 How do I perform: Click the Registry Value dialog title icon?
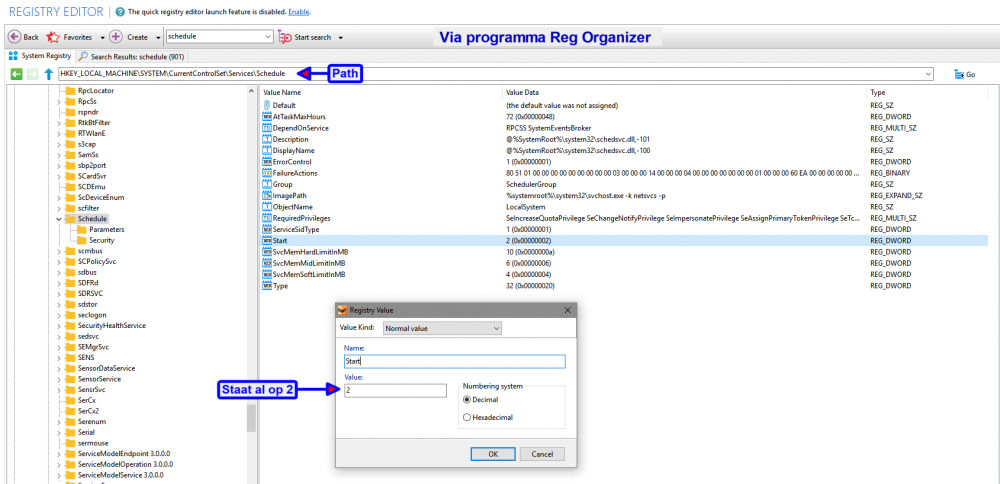point(342,310)
